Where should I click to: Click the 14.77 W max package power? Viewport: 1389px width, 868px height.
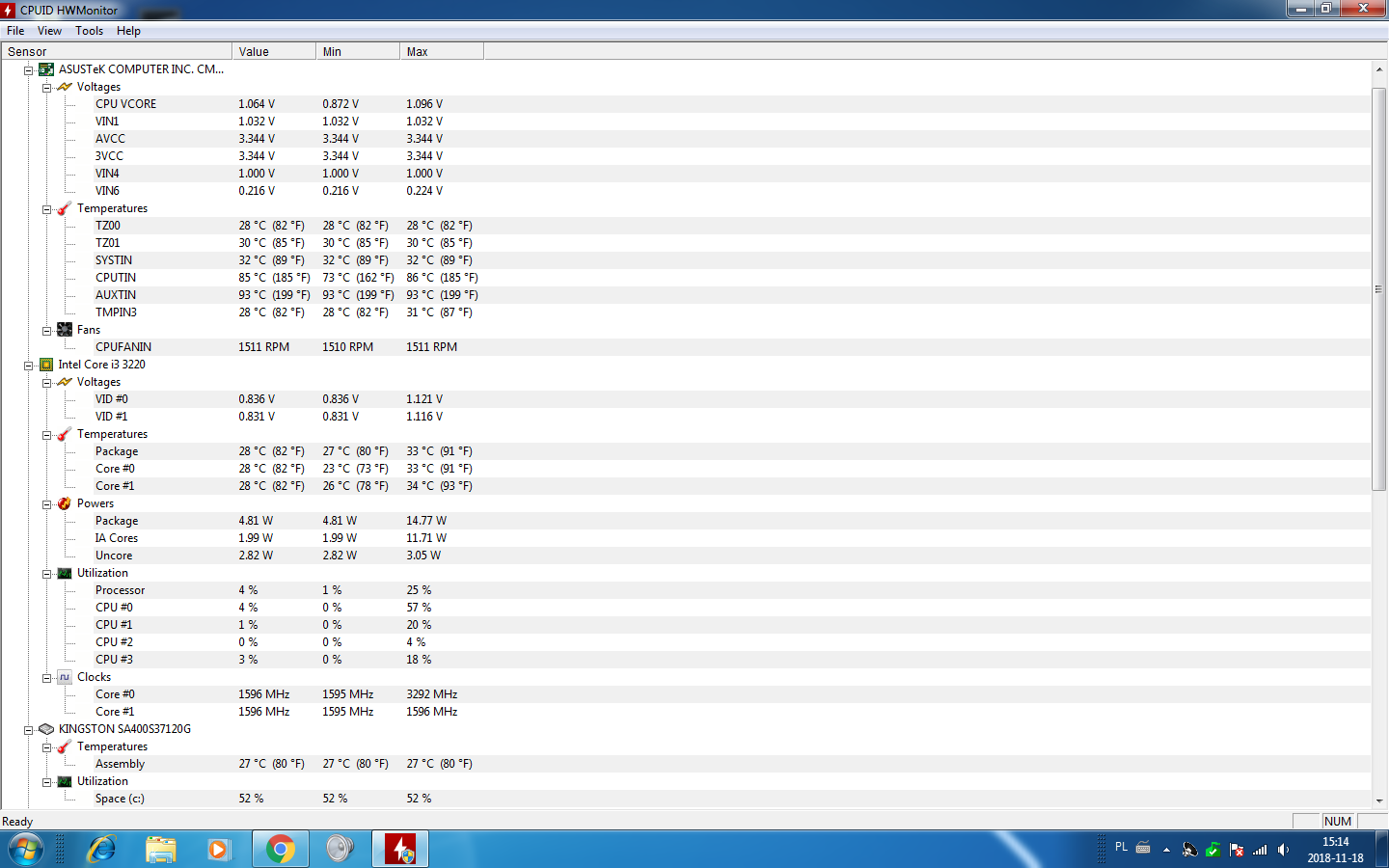(x=426, y=521)
